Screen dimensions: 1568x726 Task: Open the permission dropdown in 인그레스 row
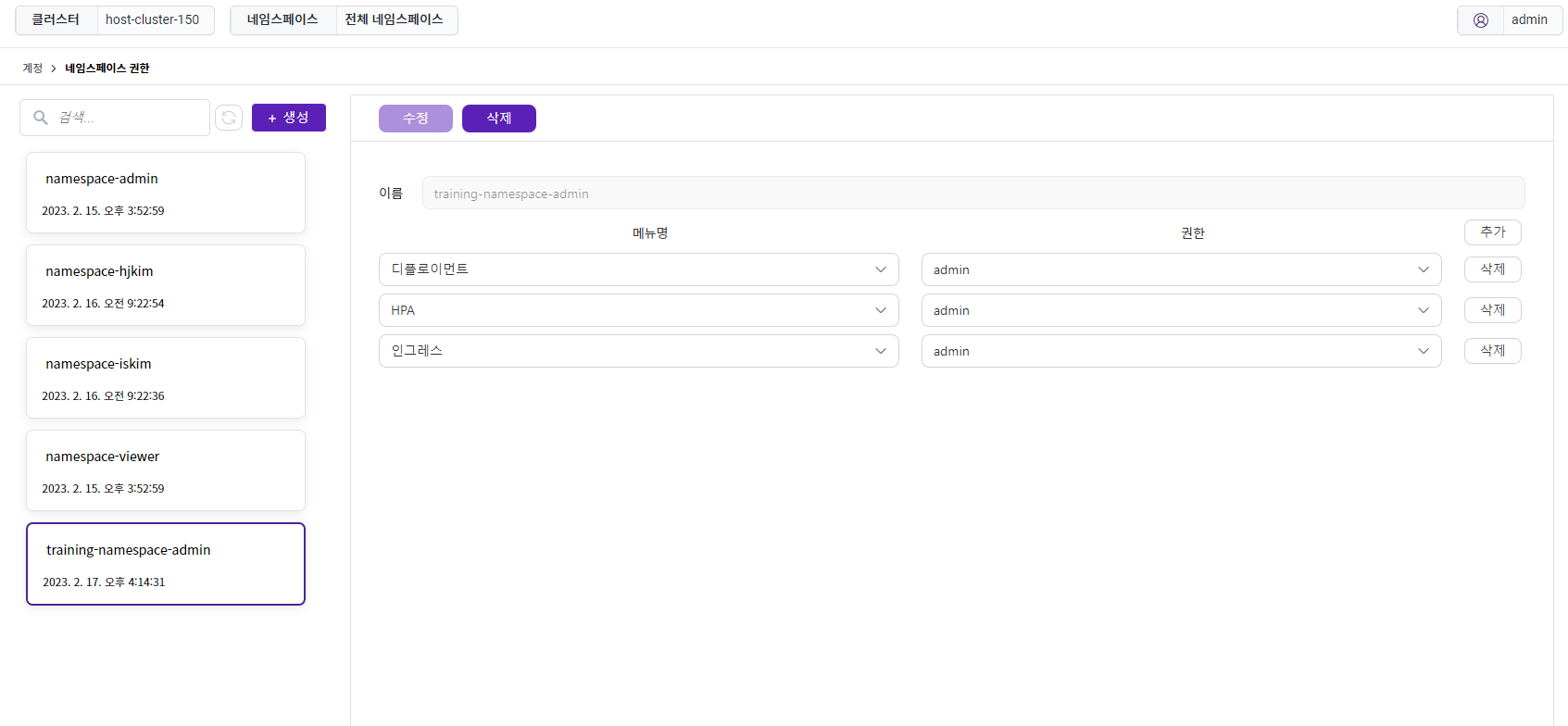pyautogui.click(x=1181, y=351)
